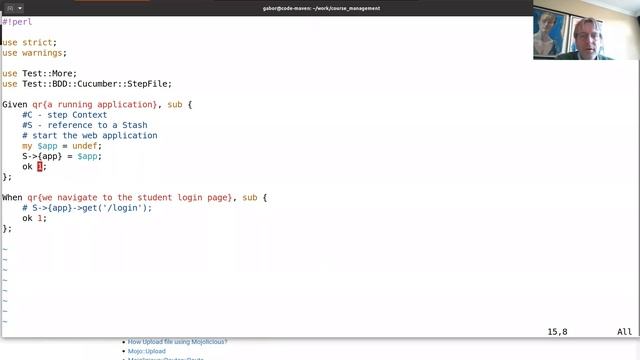Click 'When' keyword
The image size is (640, 360).
click(x=12, y=198)
